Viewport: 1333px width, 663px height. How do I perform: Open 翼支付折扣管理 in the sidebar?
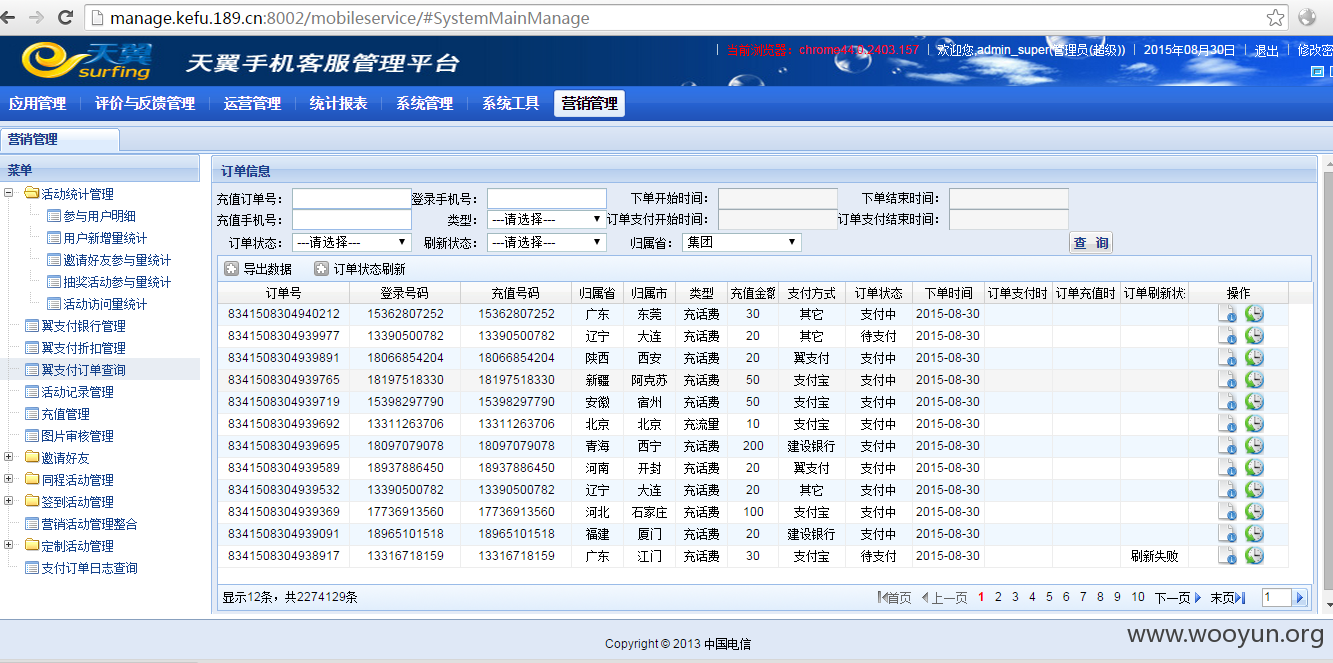click(83, 348)
